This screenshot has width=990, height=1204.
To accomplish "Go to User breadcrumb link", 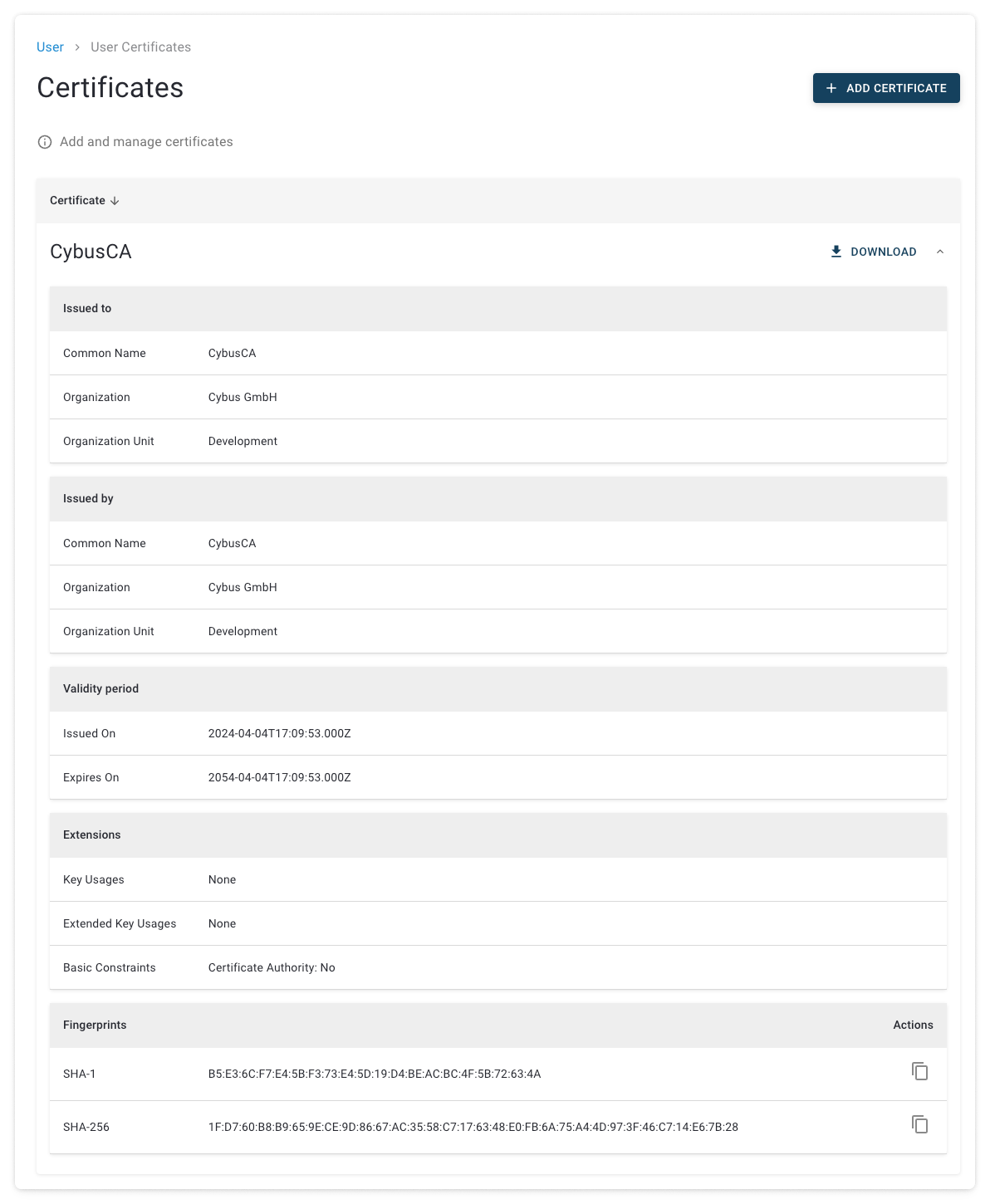I will point(50,47).
